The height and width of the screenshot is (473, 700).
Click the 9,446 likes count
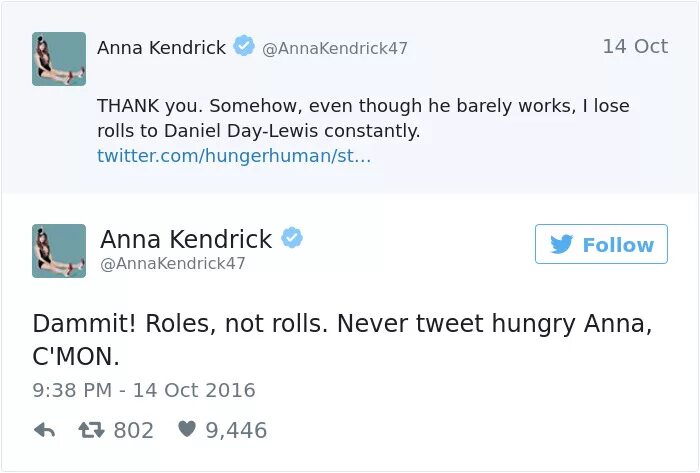pyautogui.click(x=236, y=431)
